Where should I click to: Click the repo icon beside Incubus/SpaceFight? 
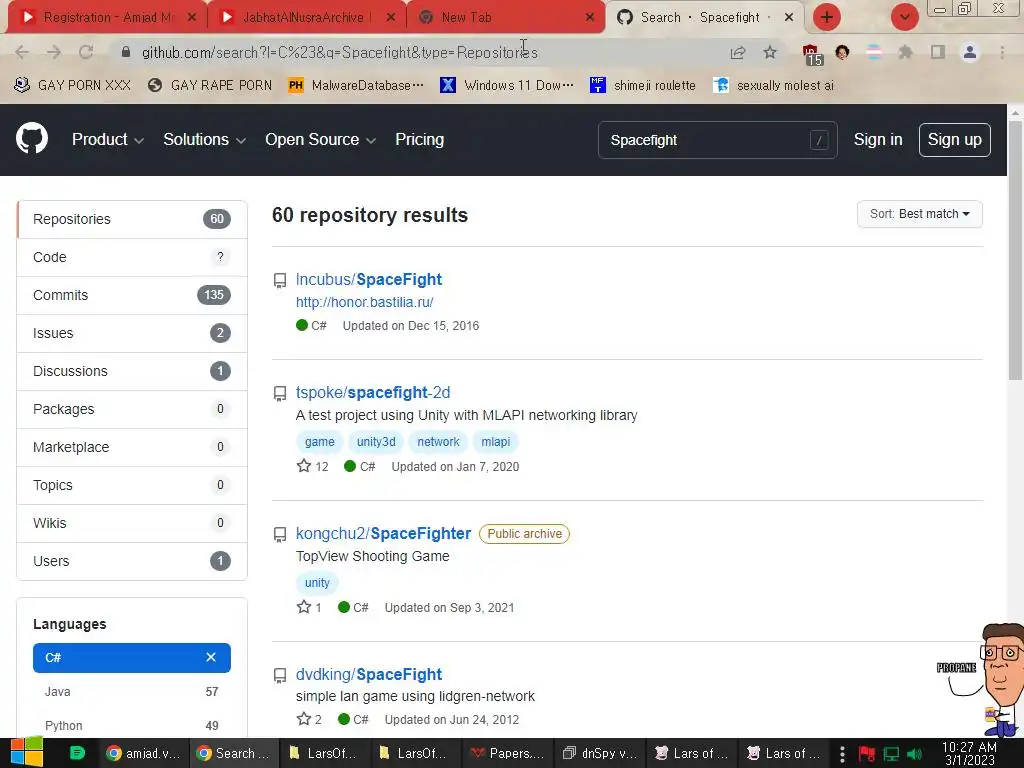tap(280, 281)
